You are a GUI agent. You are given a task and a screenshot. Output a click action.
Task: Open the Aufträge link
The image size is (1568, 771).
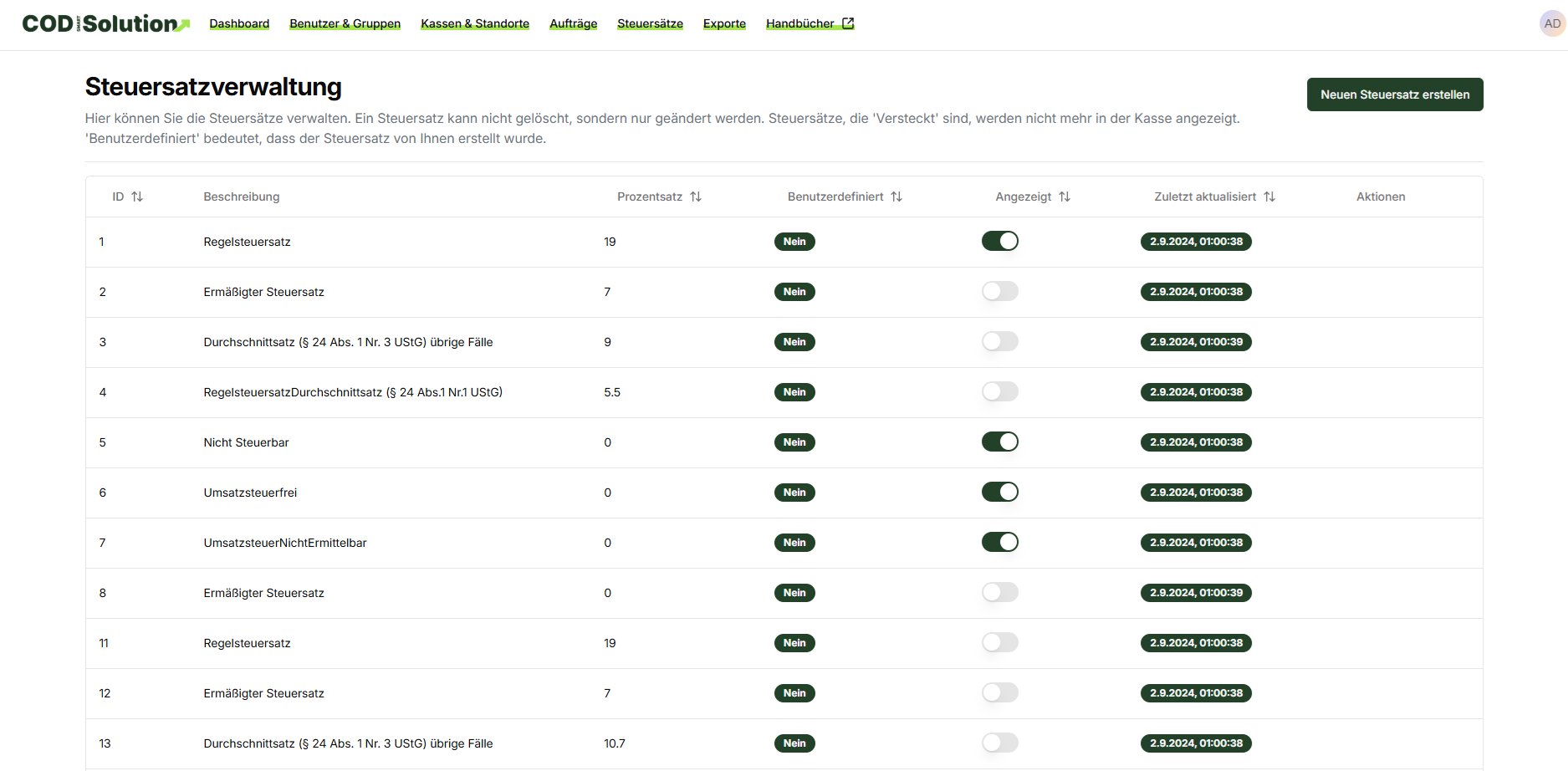(573, 23)
